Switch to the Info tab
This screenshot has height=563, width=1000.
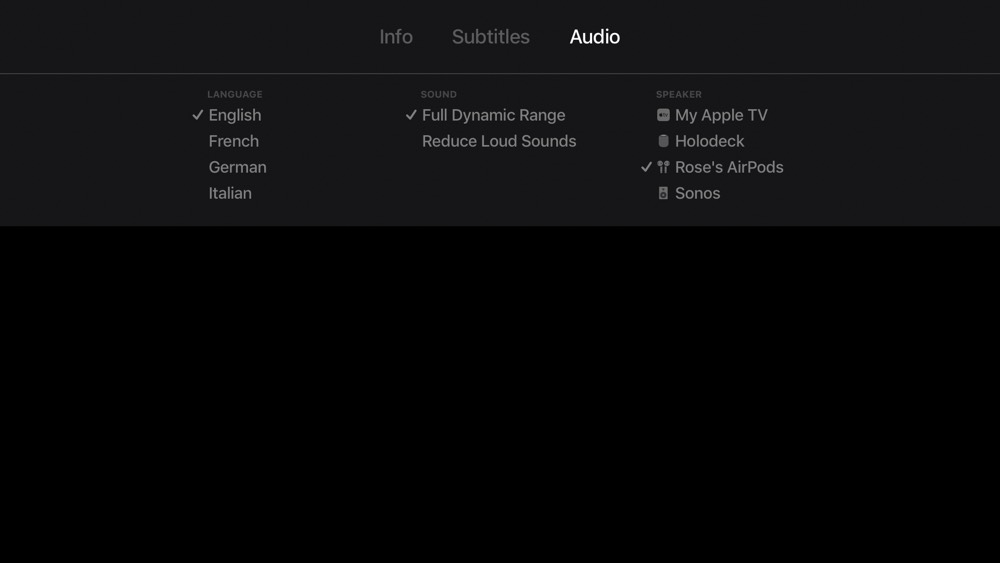(396, 37)
